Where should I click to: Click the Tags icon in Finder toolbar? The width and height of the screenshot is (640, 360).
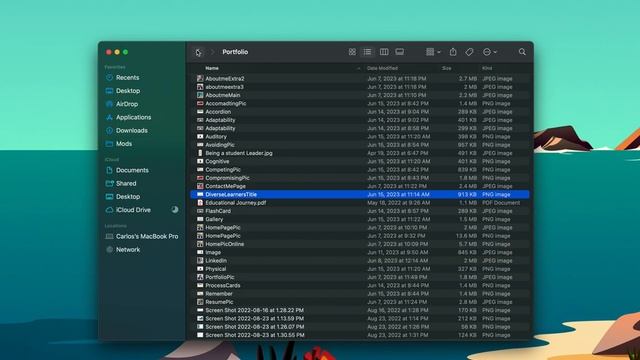point(469,52)
